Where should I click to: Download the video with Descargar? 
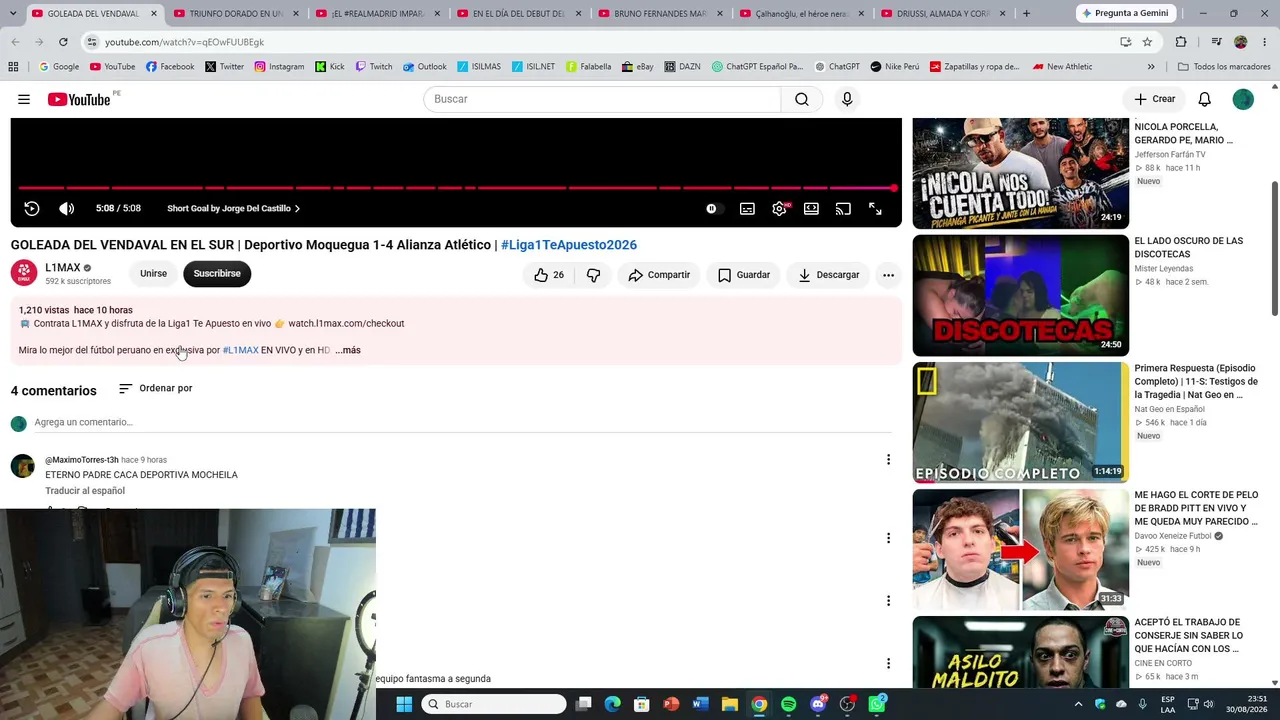(828, 275)
